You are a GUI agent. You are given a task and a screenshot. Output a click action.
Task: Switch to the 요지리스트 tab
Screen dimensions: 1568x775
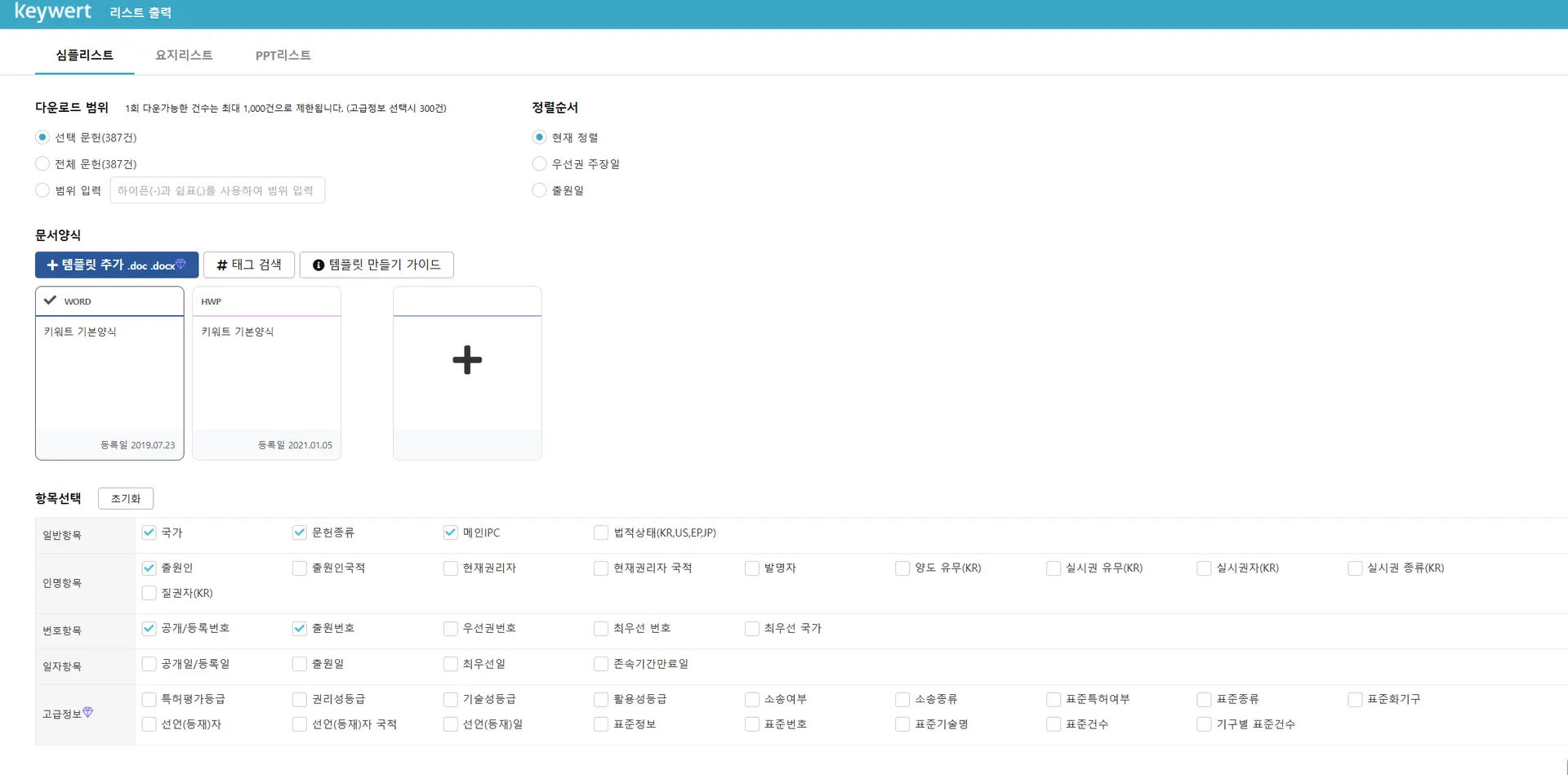[x=184, y=55]
